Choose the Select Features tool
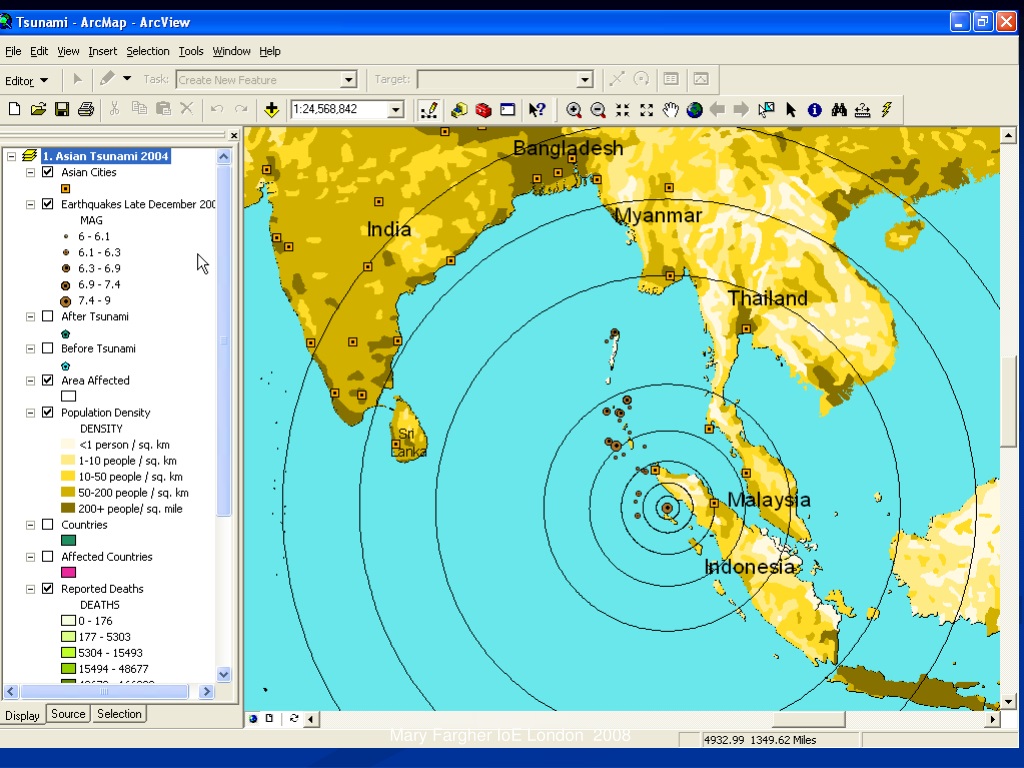This screenshot has width=1024, height=768. pyautogui.click(x=766, y=110)
